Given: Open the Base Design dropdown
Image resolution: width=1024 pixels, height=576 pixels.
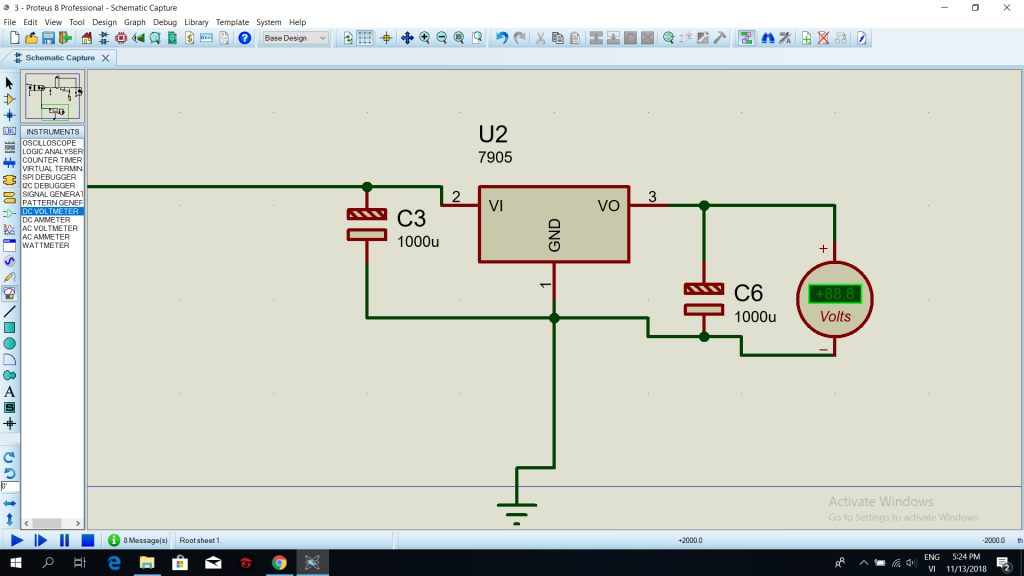Looking at the screenshot, I should click(x=295, y=39).
